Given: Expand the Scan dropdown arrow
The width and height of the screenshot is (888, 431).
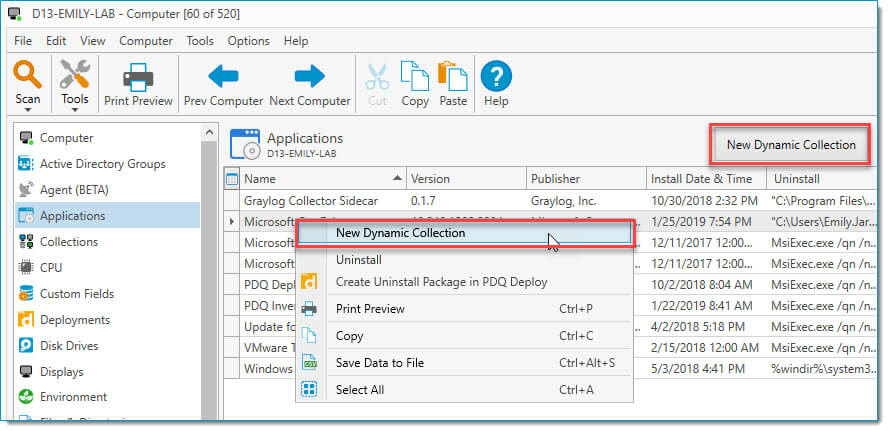Looking at the screenshot, I should tap(27, 110).
